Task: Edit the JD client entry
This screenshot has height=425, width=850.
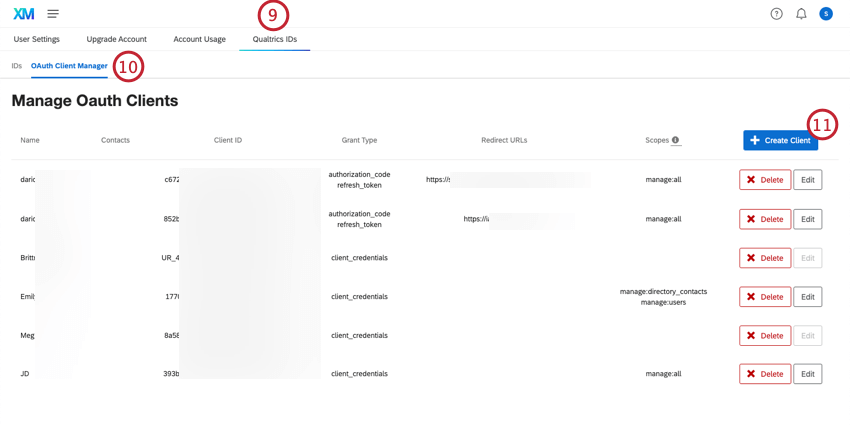Action: click(807, 374)
